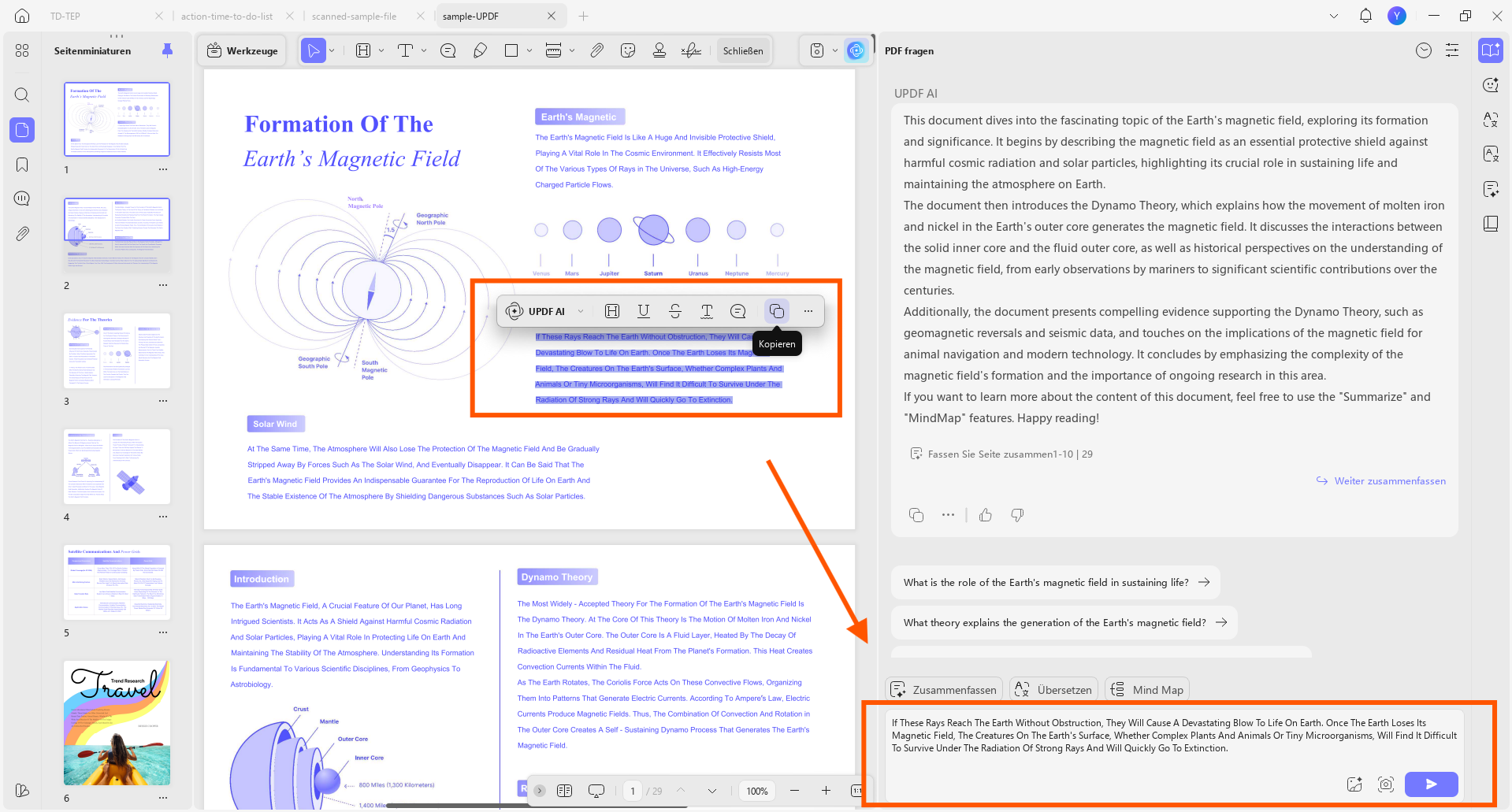Open more options in floating selection toolbar
The height and width of the screenshot is (812, 1512).
(x=808, y=311)
